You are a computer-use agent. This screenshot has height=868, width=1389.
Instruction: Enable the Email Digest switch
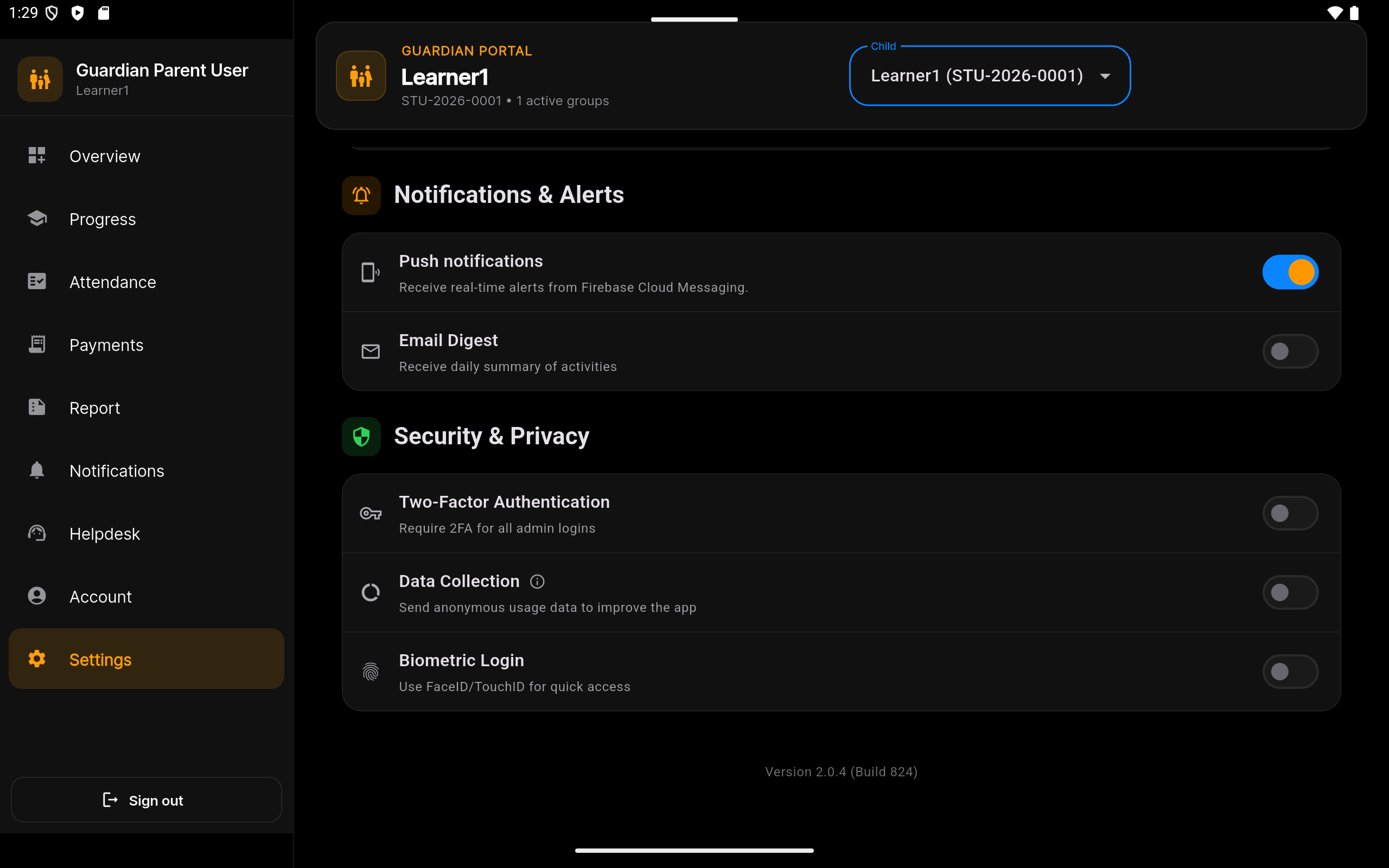tap(1290, 352)
